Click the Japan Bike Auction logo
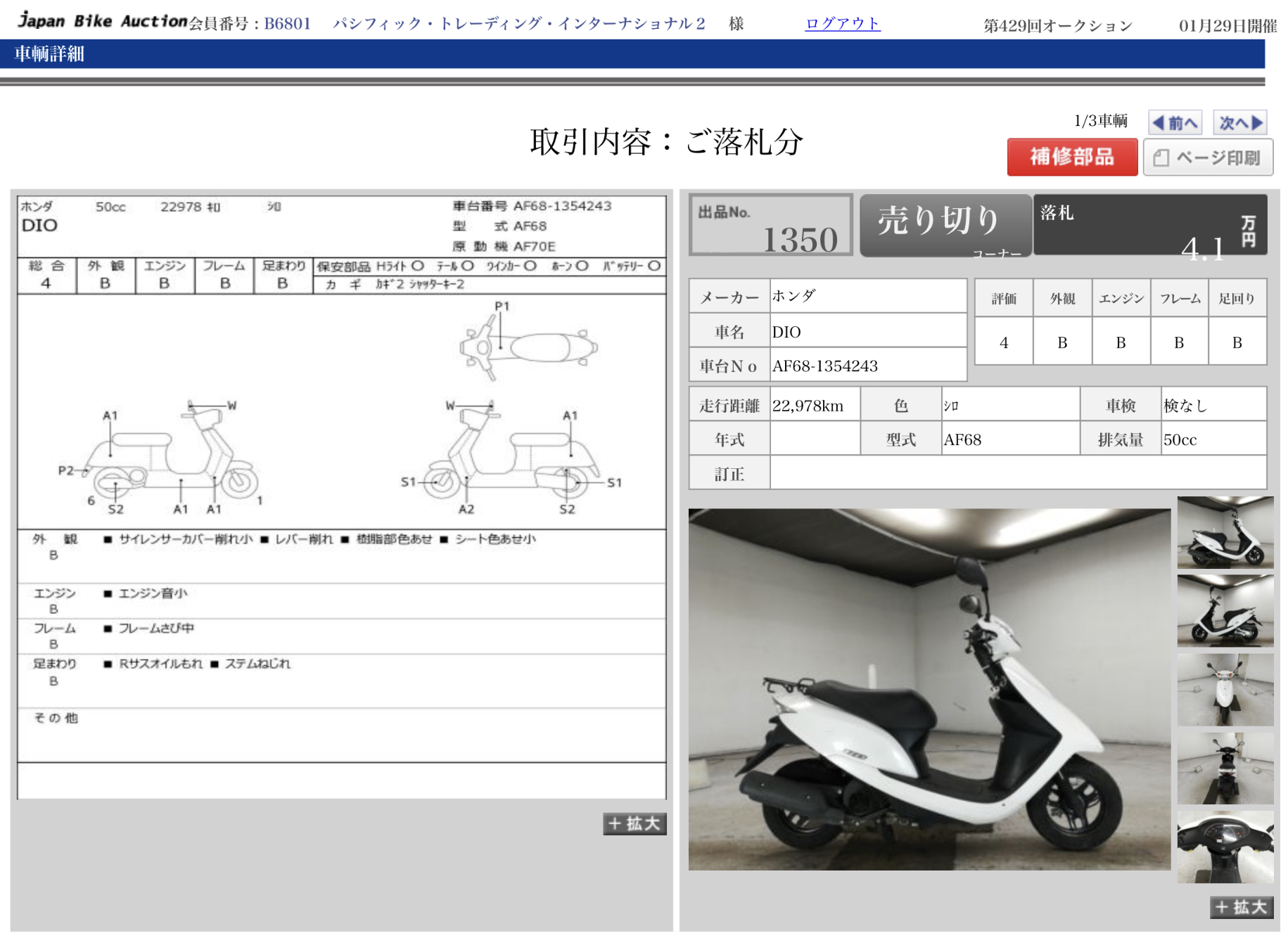The height and width of the screenshot is (938, 1288). click(x=103, y=20)
